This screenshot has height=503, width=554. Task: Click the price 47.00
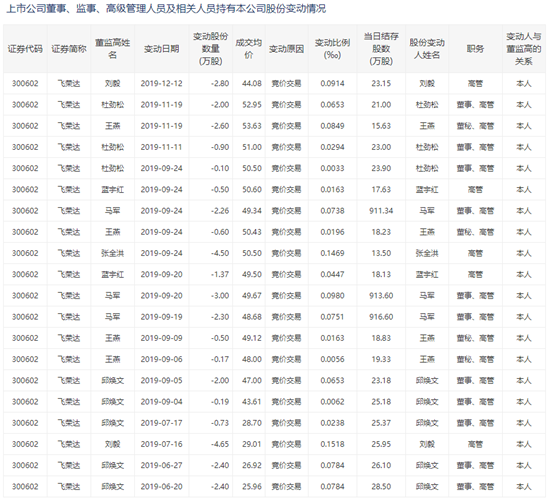(x=252, y=380)
